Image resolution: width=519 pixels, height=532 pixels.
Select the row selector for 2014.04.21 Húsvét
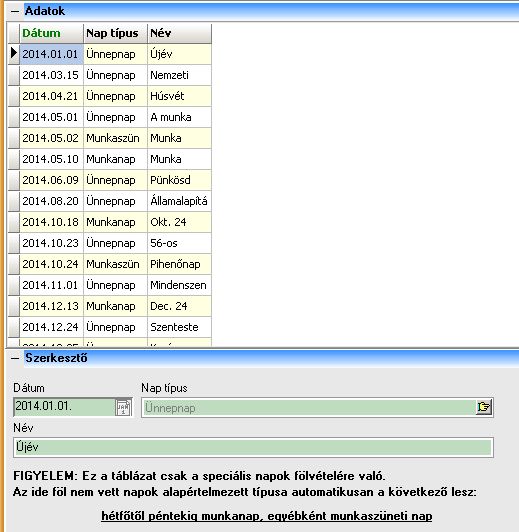14,96
